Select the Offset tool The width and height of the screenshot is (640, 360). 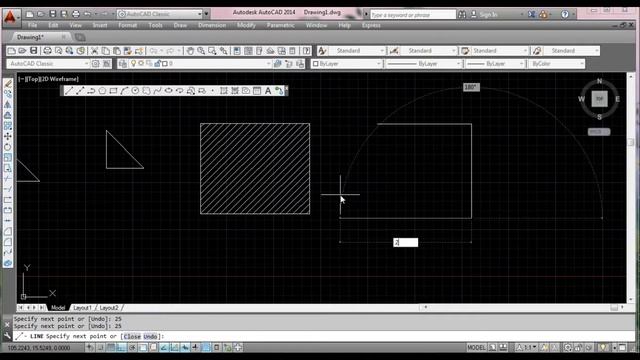coord(8,115)
